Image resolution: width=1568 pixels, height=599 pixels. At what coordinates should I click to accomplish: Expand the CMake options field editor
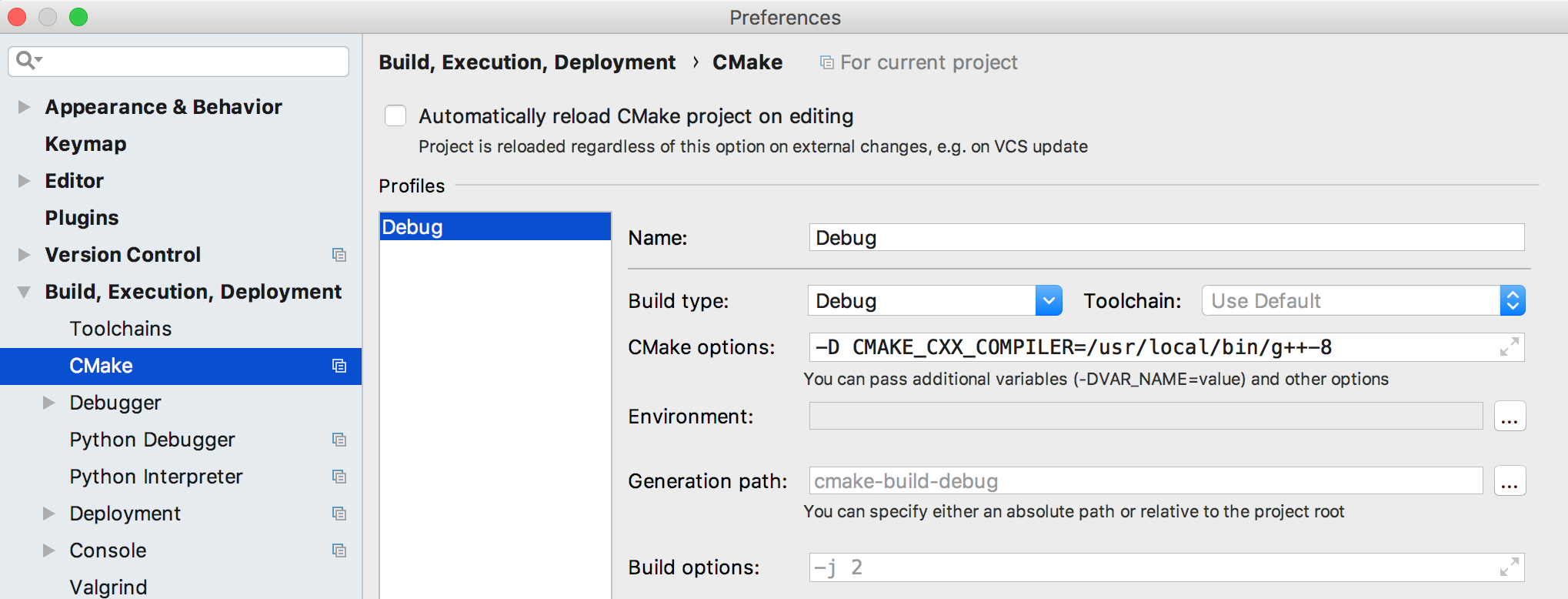1508,347
